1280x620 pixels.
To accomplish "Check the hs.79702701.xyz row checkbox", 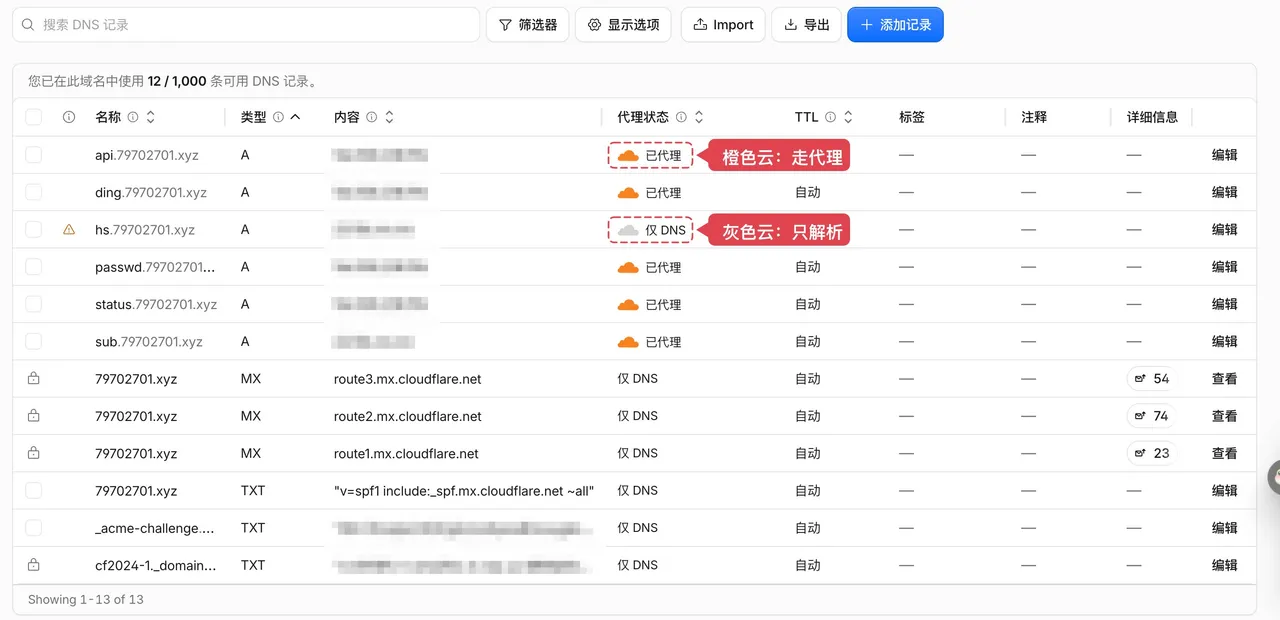I will [x=34, y=230].
